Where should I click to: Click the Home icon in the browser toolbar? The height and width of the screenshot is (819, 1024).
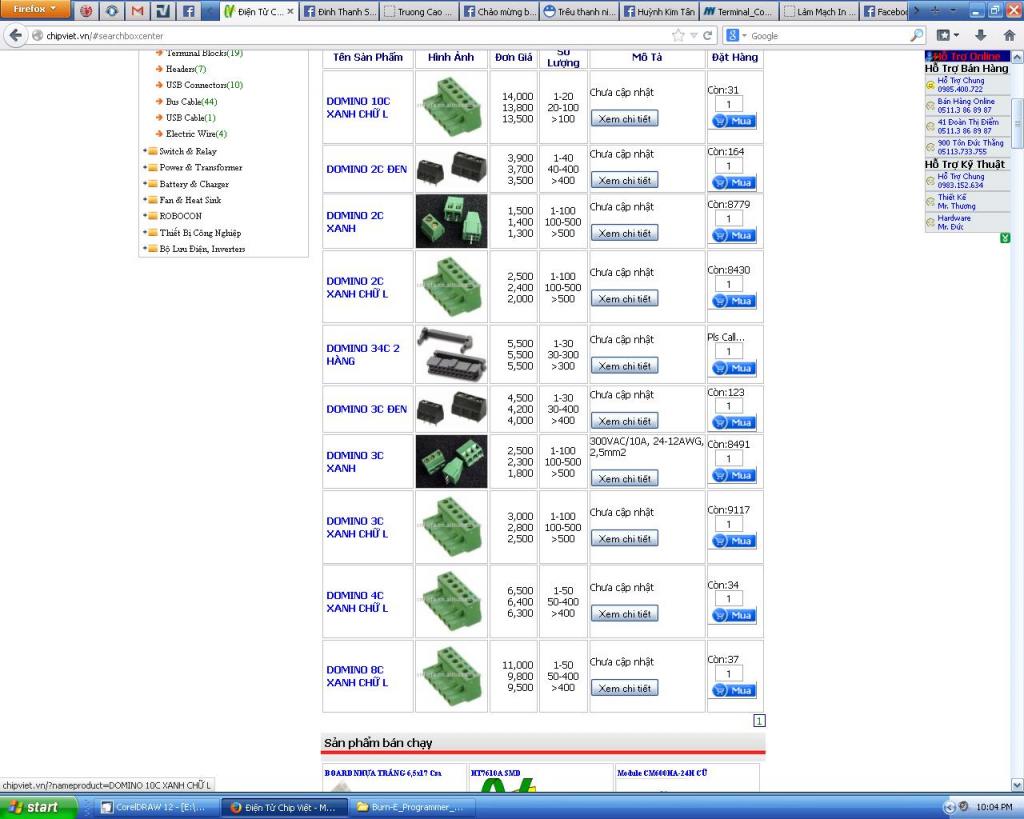point(1011,35)
